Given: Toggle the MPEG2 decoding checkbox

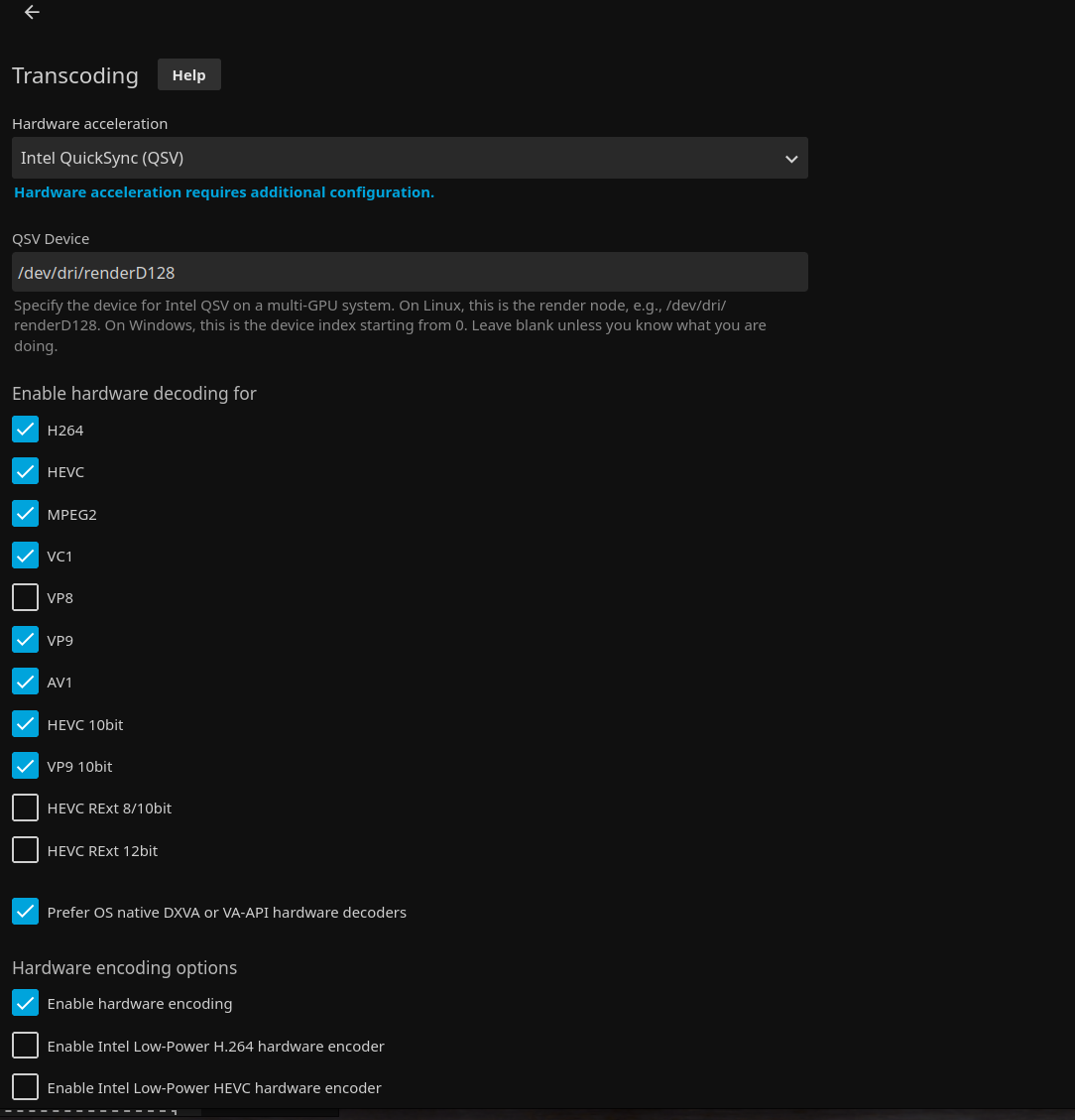Looking at the screenshot, I should coord(26,514).
